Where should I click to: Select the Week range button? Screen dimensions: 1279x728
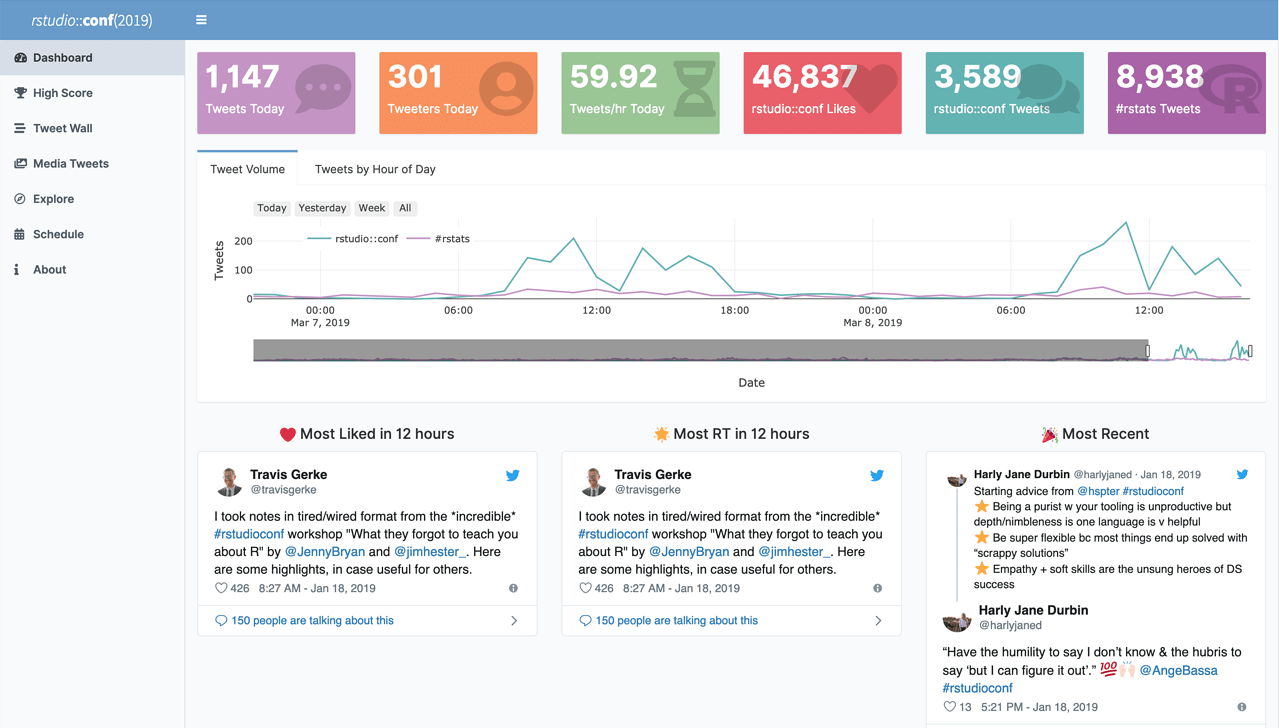[372, 208]
